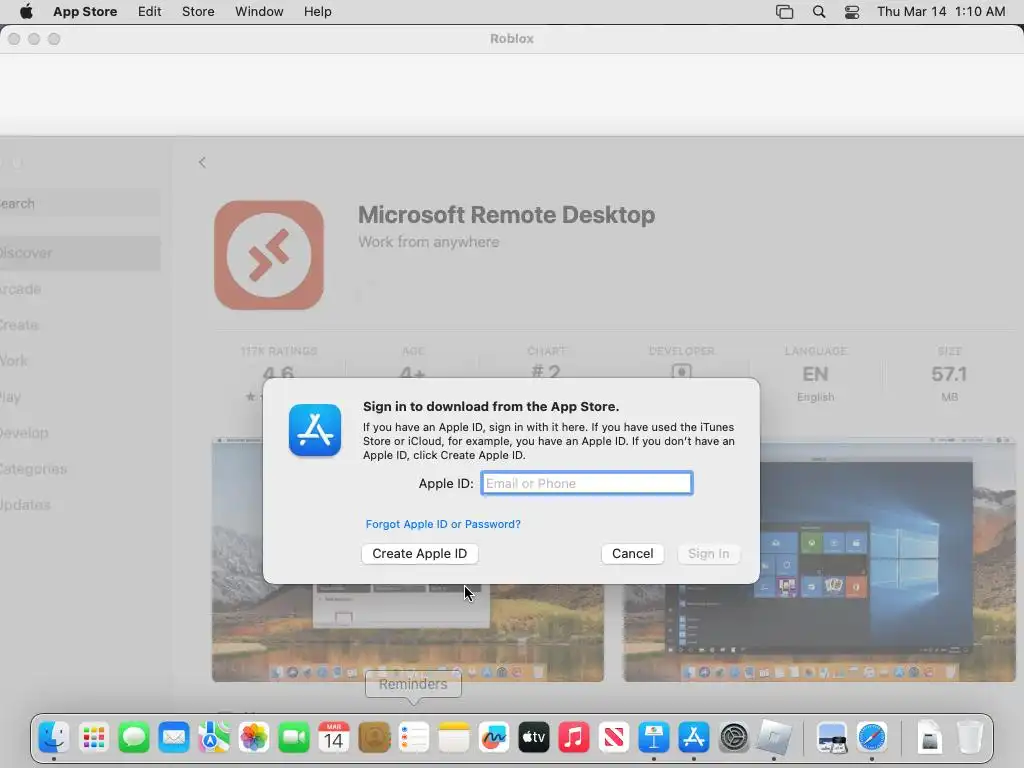Click the right Windows desktop screenshot
This screenshot has height=768, width=1024.
(x=819, y=559)
